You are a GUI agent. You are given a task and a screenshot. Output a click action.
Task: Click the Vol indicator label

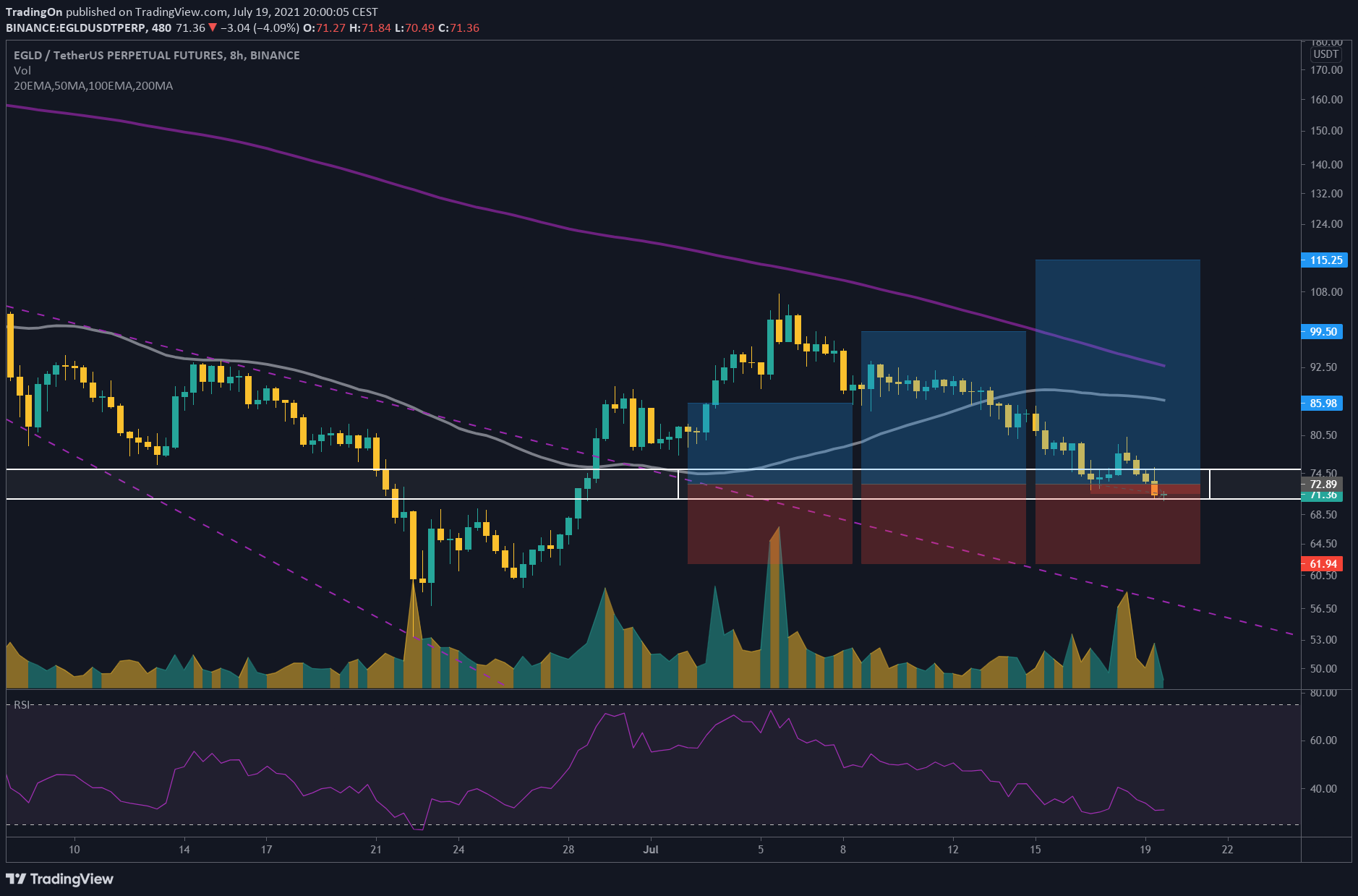coord(22,70)
